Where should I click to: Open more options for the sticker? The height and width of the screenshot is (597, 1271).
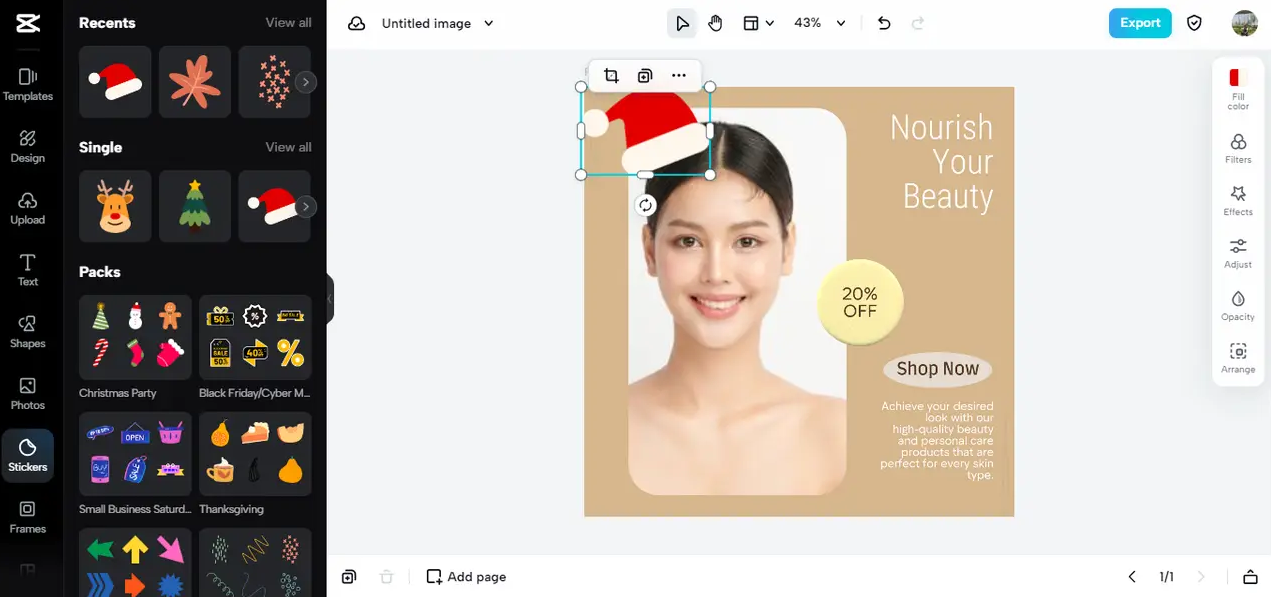(x=679, y=75)
